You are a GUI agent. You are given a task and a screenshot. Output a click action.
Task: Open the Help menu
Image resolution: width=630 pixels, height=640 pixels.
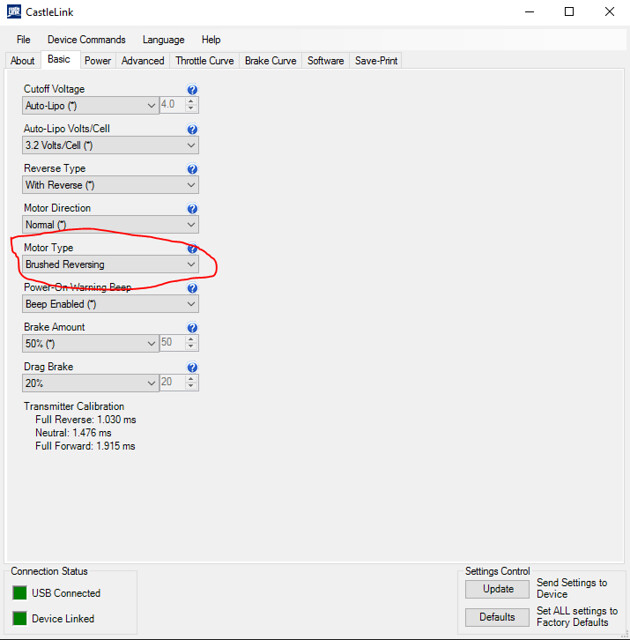tap(211, 40)
